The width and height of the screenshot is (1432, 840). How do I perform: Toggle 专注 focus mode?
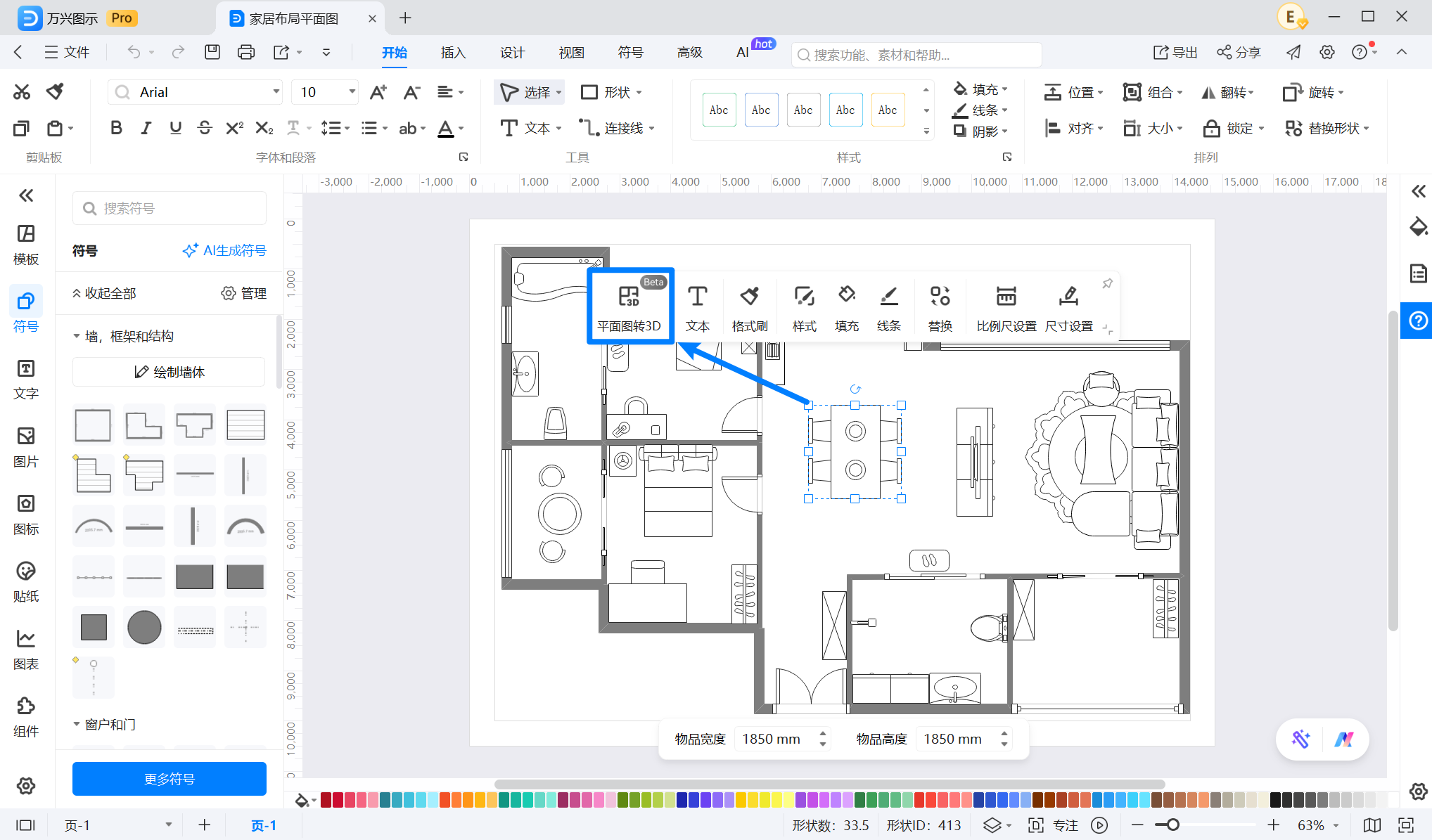pos(1054,825)
